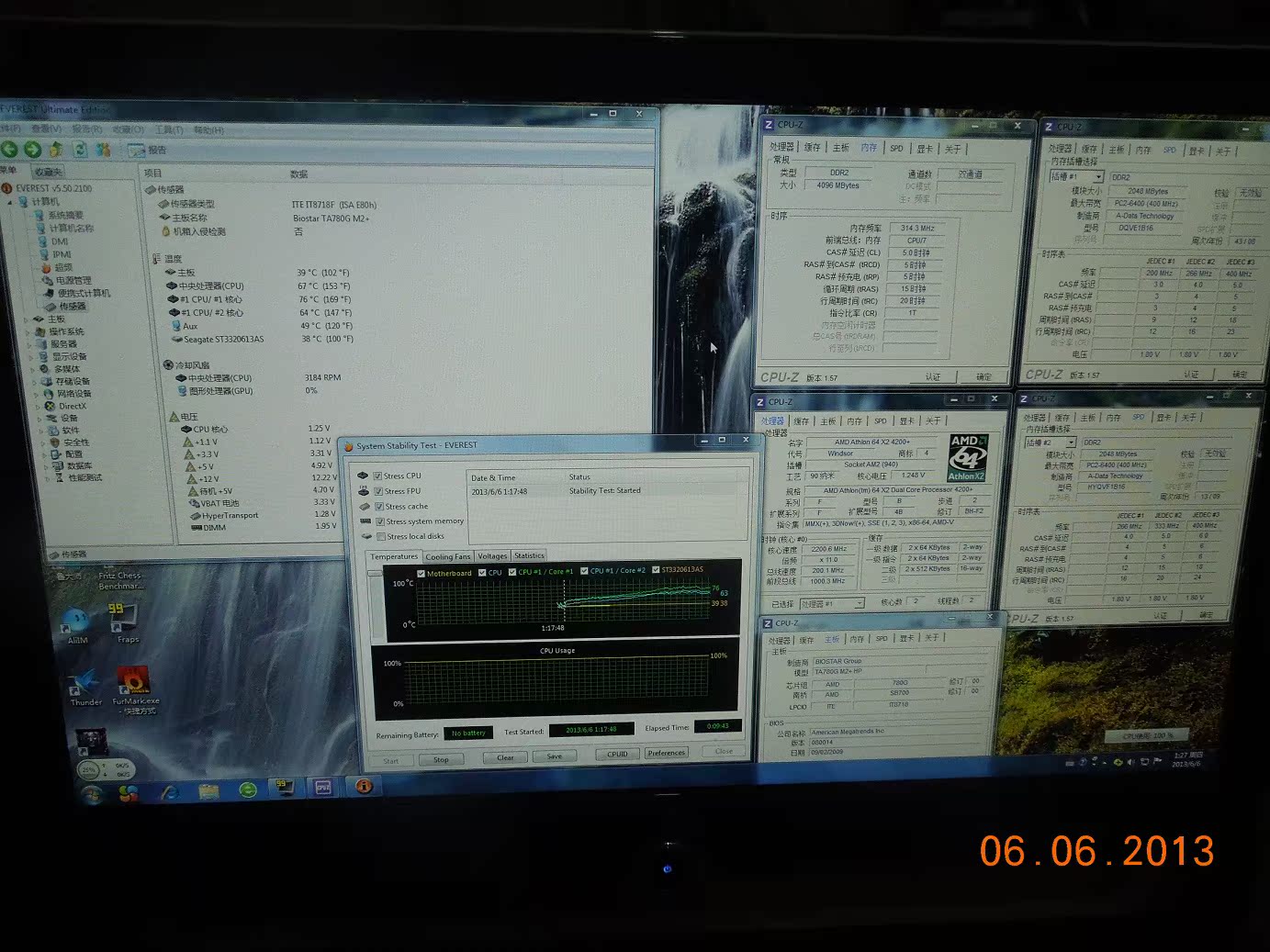Select the DirectX node in EVEREST tree
This screenshot has width=1270, height=952.
tap(65, 406)
